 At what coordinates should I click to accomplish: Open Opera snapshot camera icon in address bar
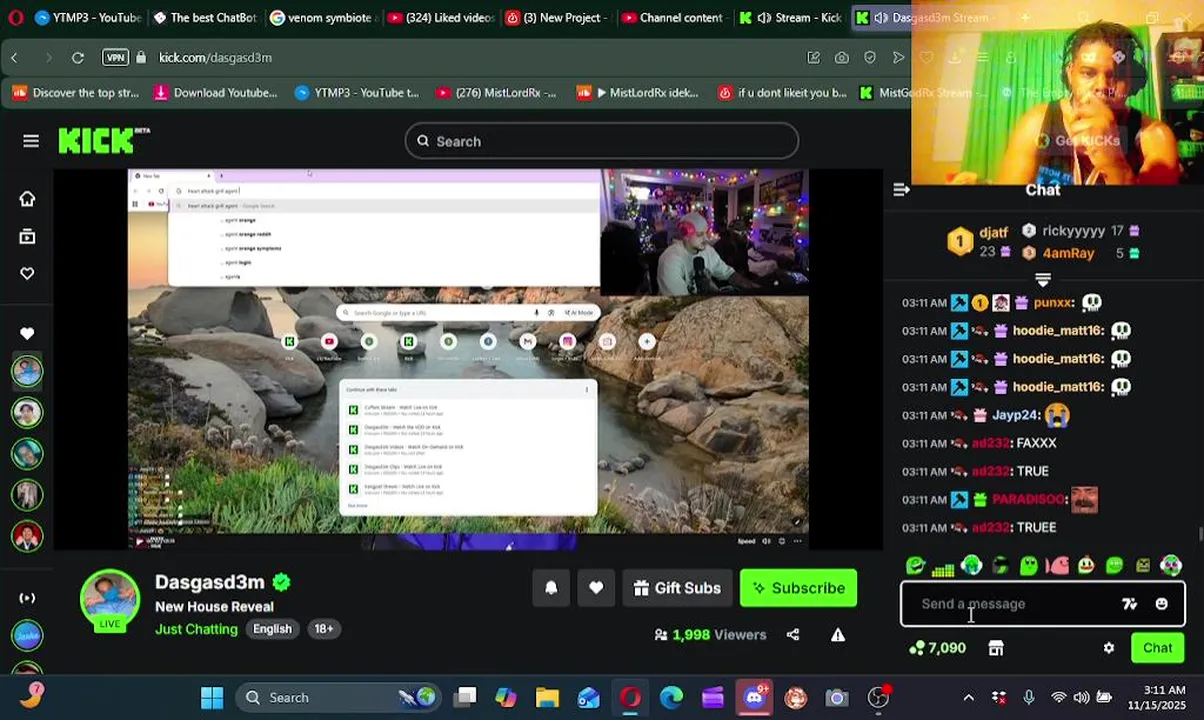[x=842, y=58]
